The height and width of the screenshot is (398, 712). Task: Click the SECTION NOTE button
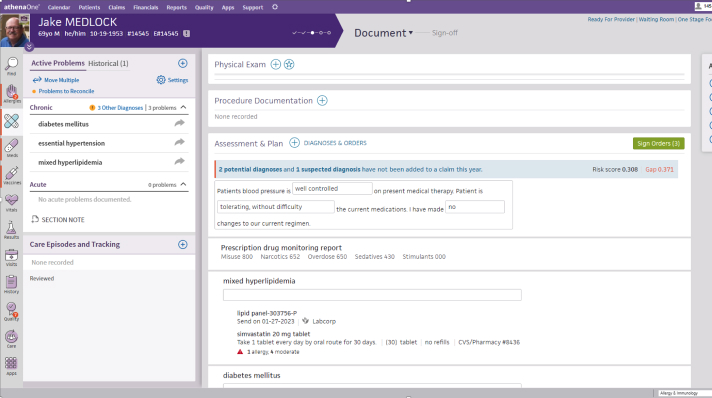[x=58, y=219]
